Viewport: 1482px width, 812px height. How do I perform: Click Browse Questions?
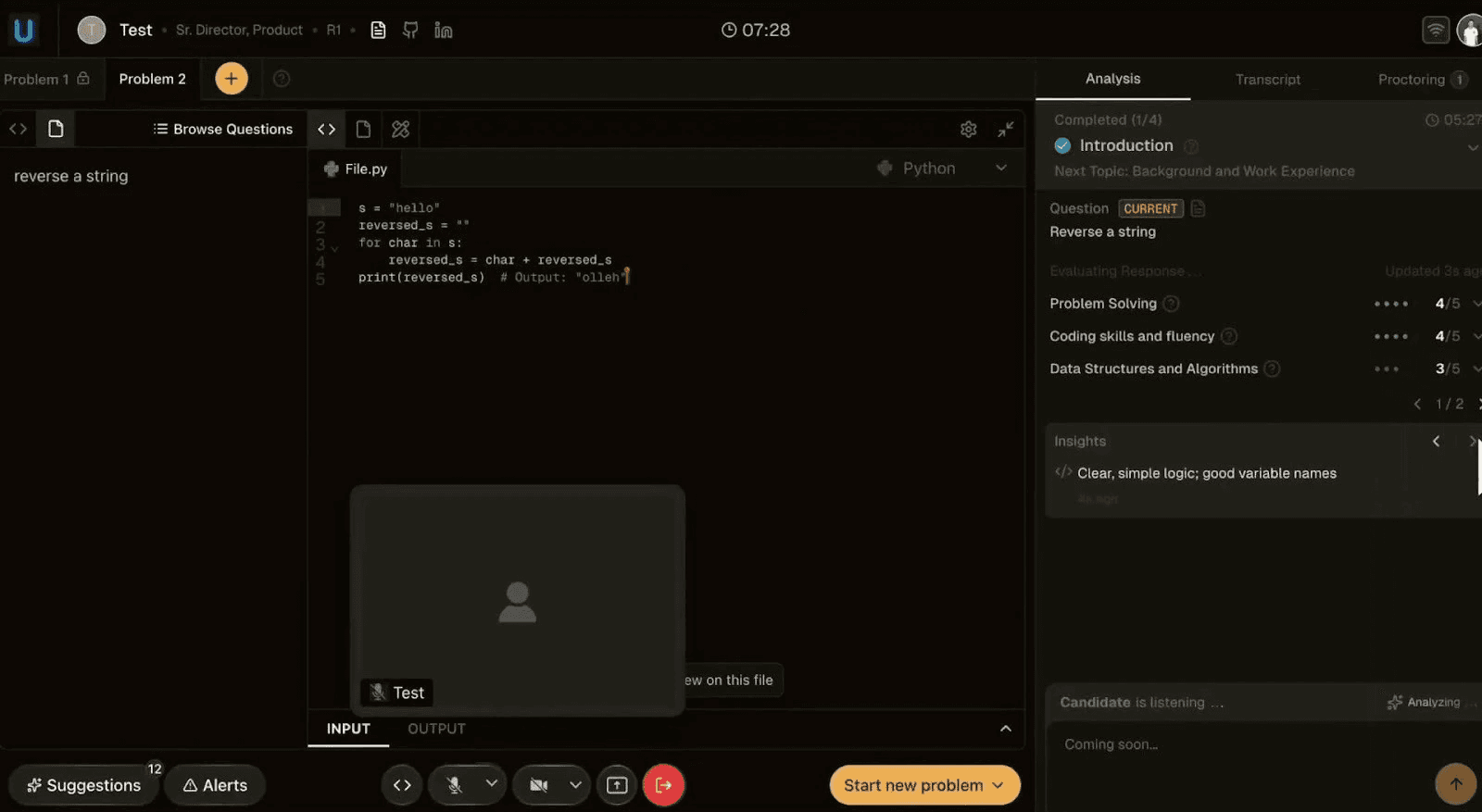[223, 129]
